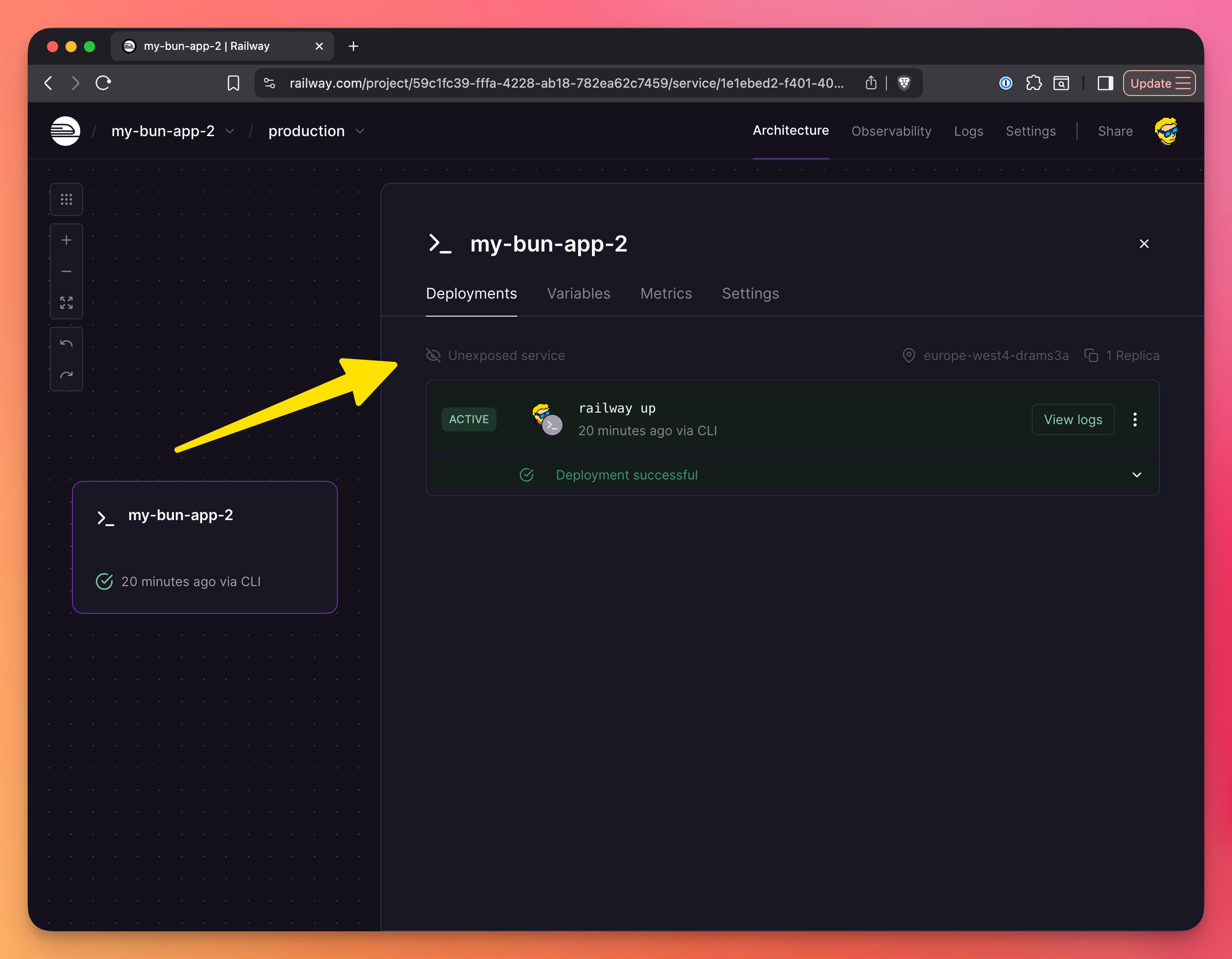Image resolution: width=1232 pixels, height=959 pixels.
Task: Click the View logs button
Action: (x=1072, y=419)
